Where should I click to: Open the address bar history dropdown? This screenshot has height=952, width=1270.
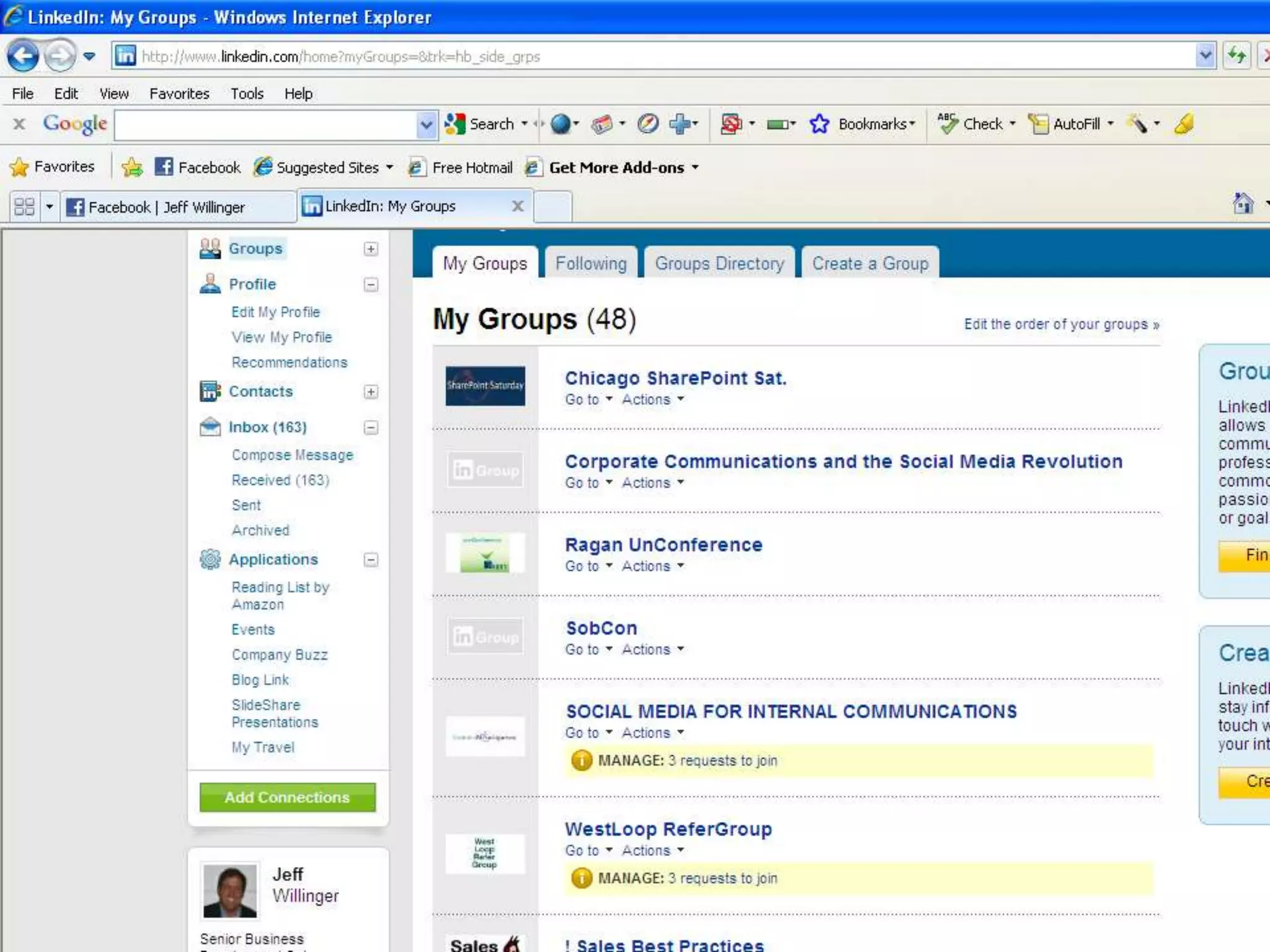(1205, 56)
